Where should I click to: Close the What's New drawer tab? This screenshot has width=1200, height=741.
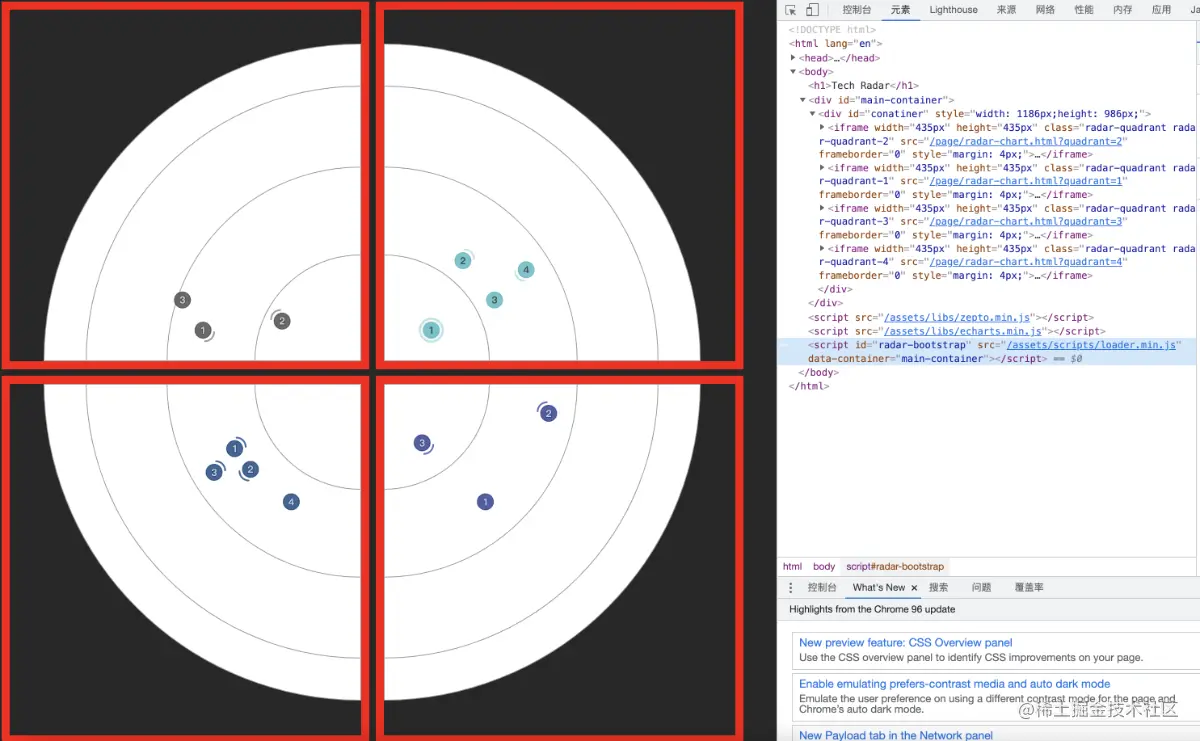click(914, 588)
